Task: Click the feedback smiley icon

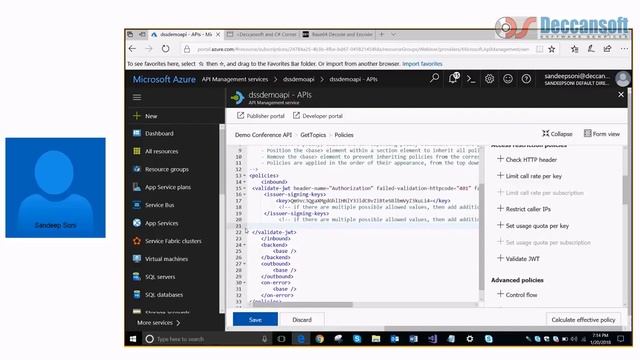Action: pyautogui.click(x=507, y=79)
